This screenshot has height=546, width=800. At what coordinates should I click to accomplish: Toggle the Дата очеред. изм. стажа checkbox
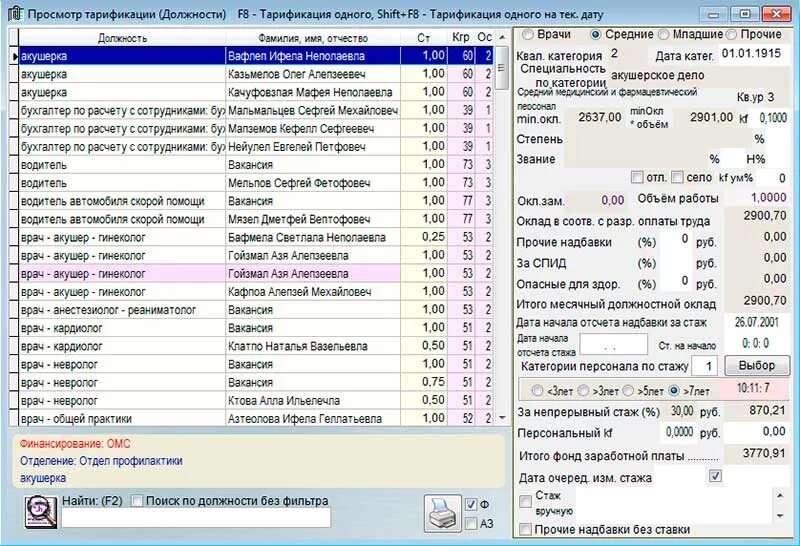715,476
